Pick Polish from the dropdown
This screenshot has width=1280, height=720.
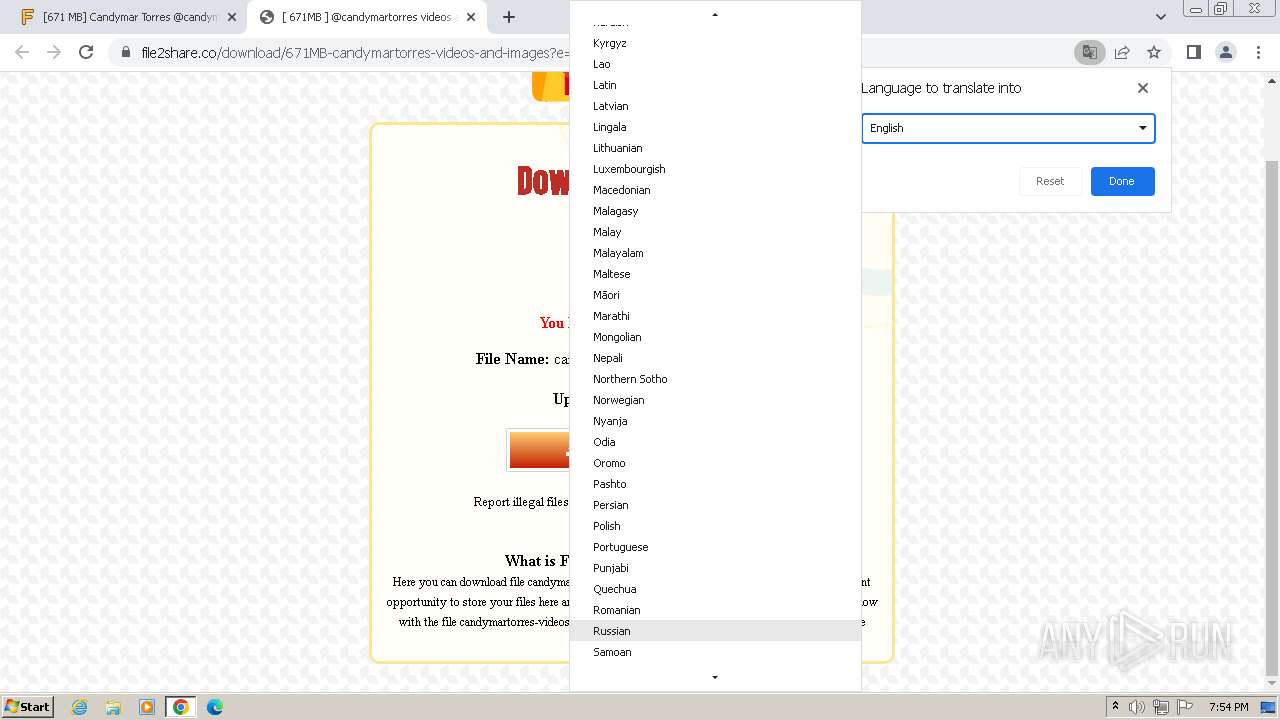click(715, 526)
